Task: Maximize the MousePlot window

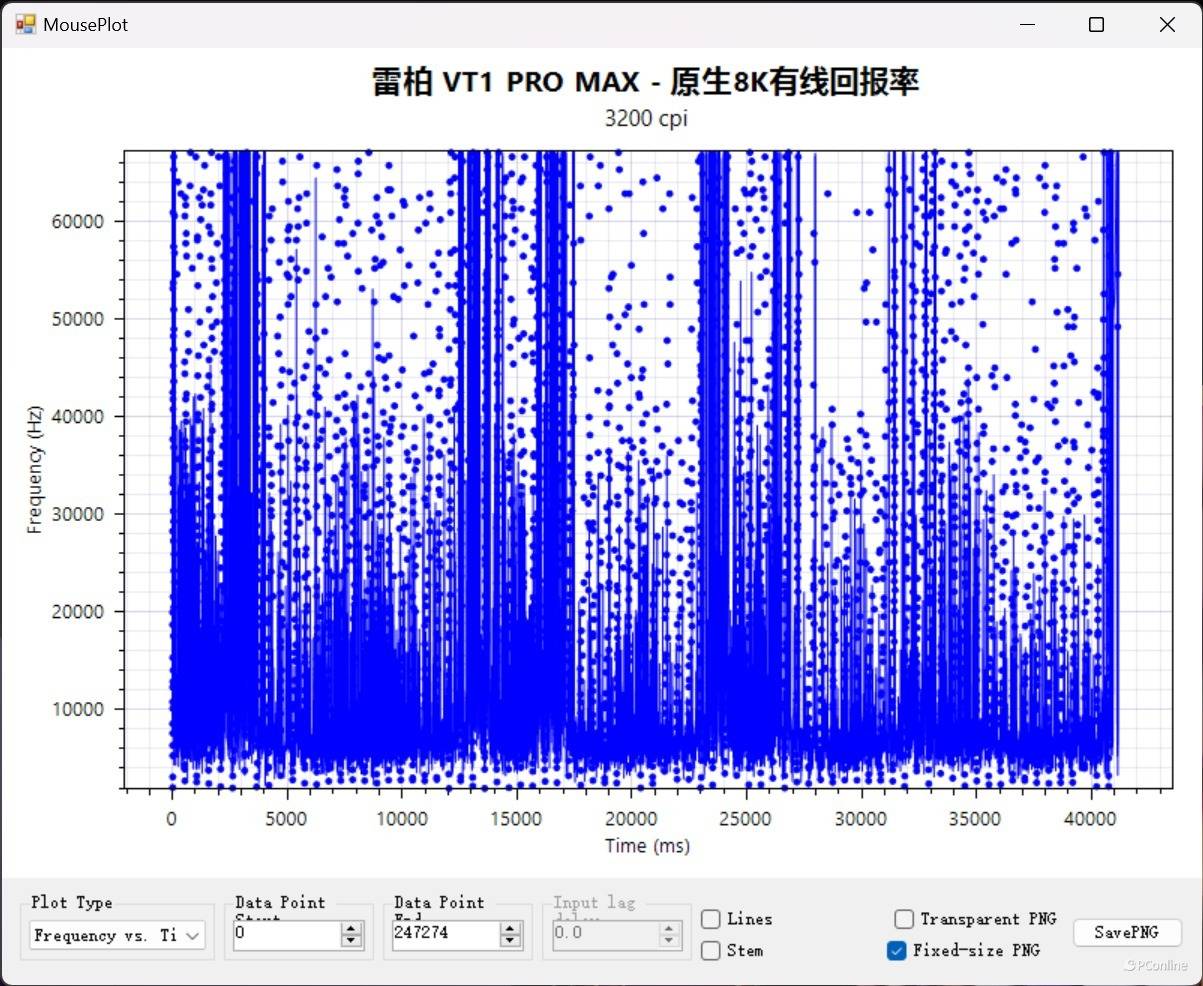Action: [1096, 25]
